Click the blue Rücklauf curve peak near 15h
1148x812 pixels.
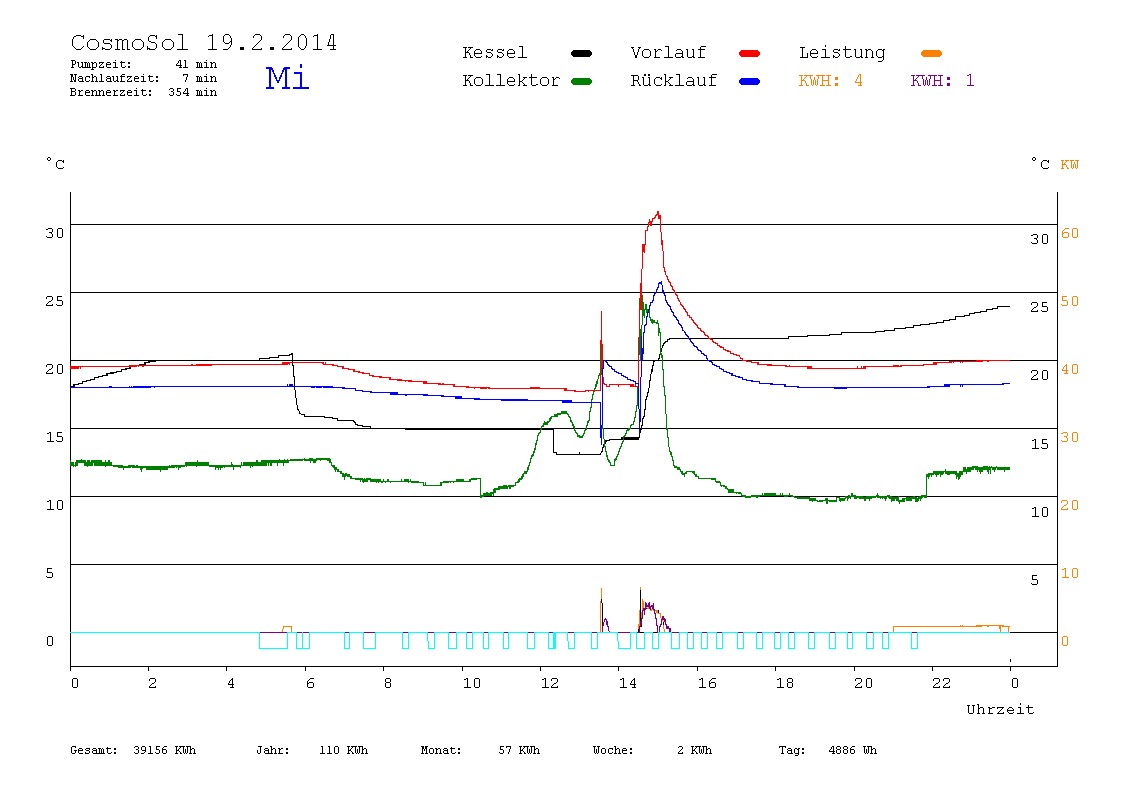pos(660,283)
